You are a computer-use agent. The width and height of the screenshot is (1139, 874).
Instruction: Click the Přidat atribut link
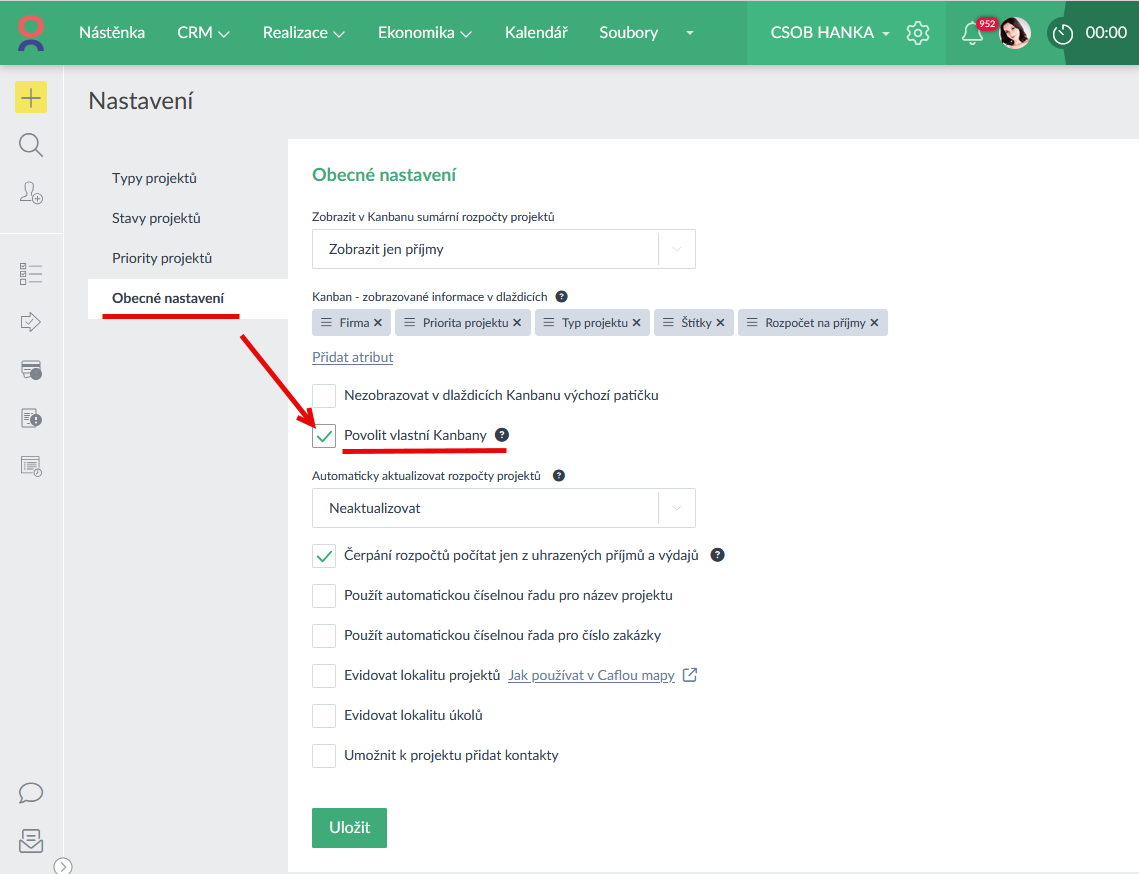(x=352, y=357)
